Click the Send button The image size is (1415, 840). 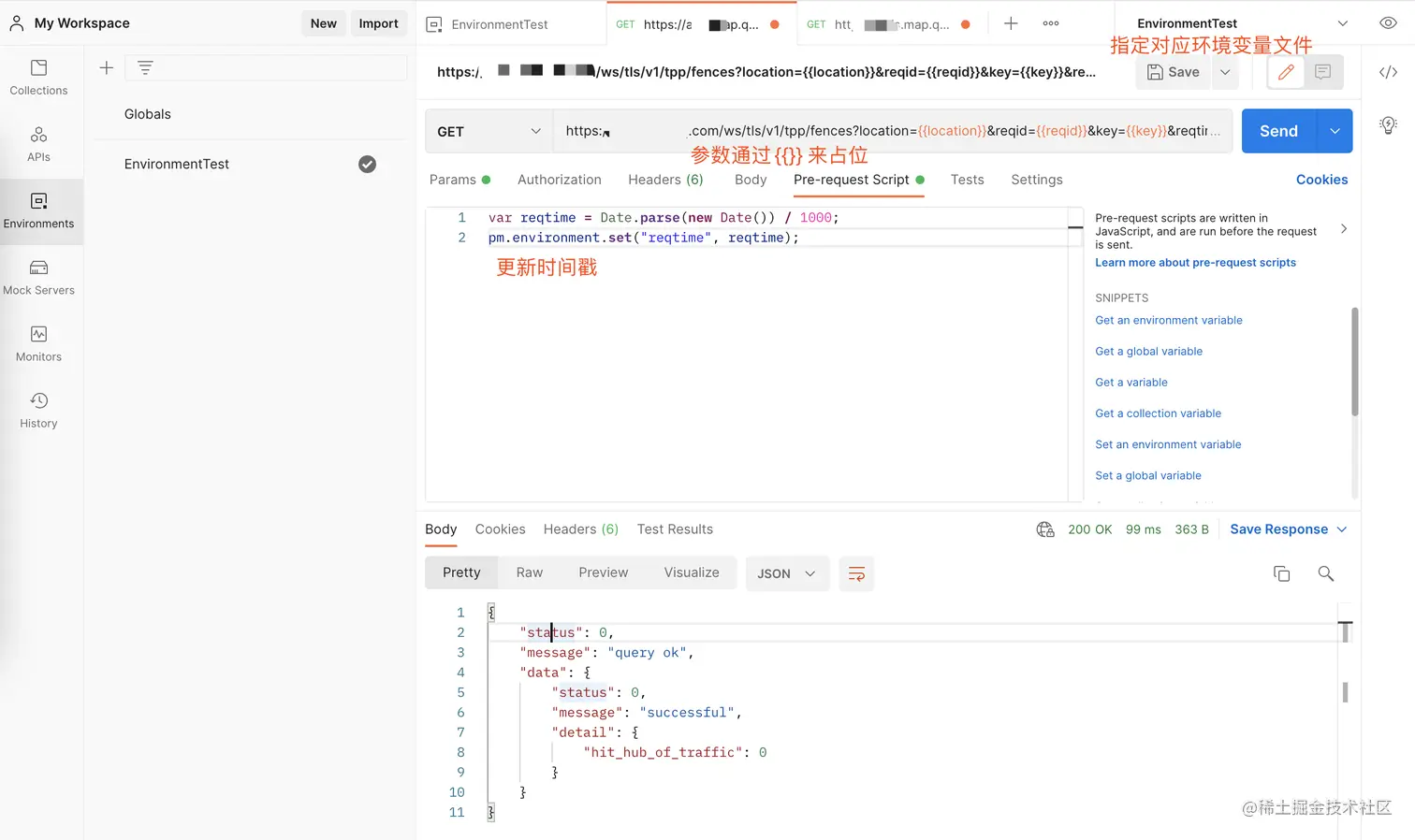point(1278,131)
